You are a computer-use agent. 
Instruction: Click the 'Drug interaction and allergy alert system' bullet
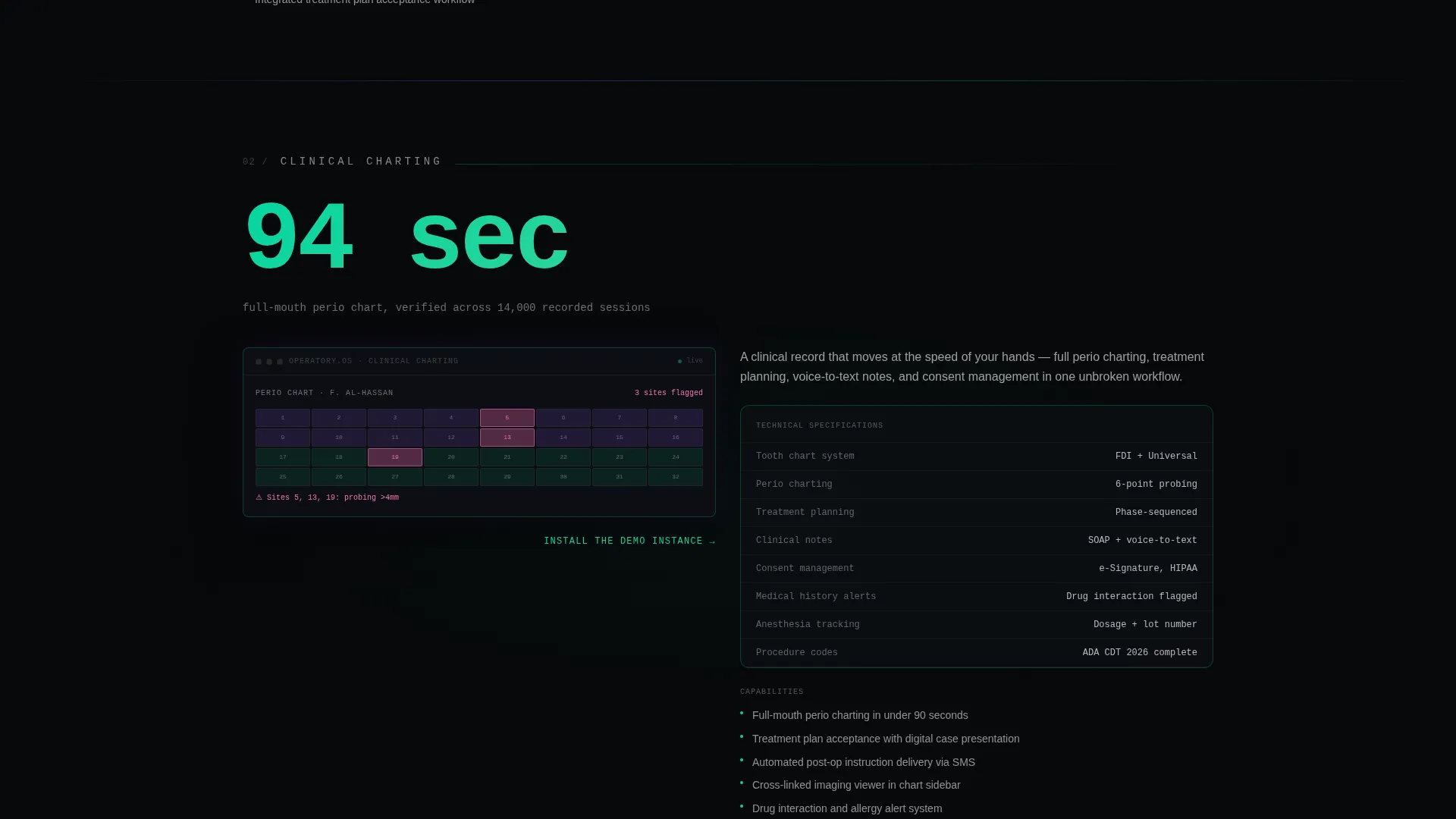(x=847, y=808)
